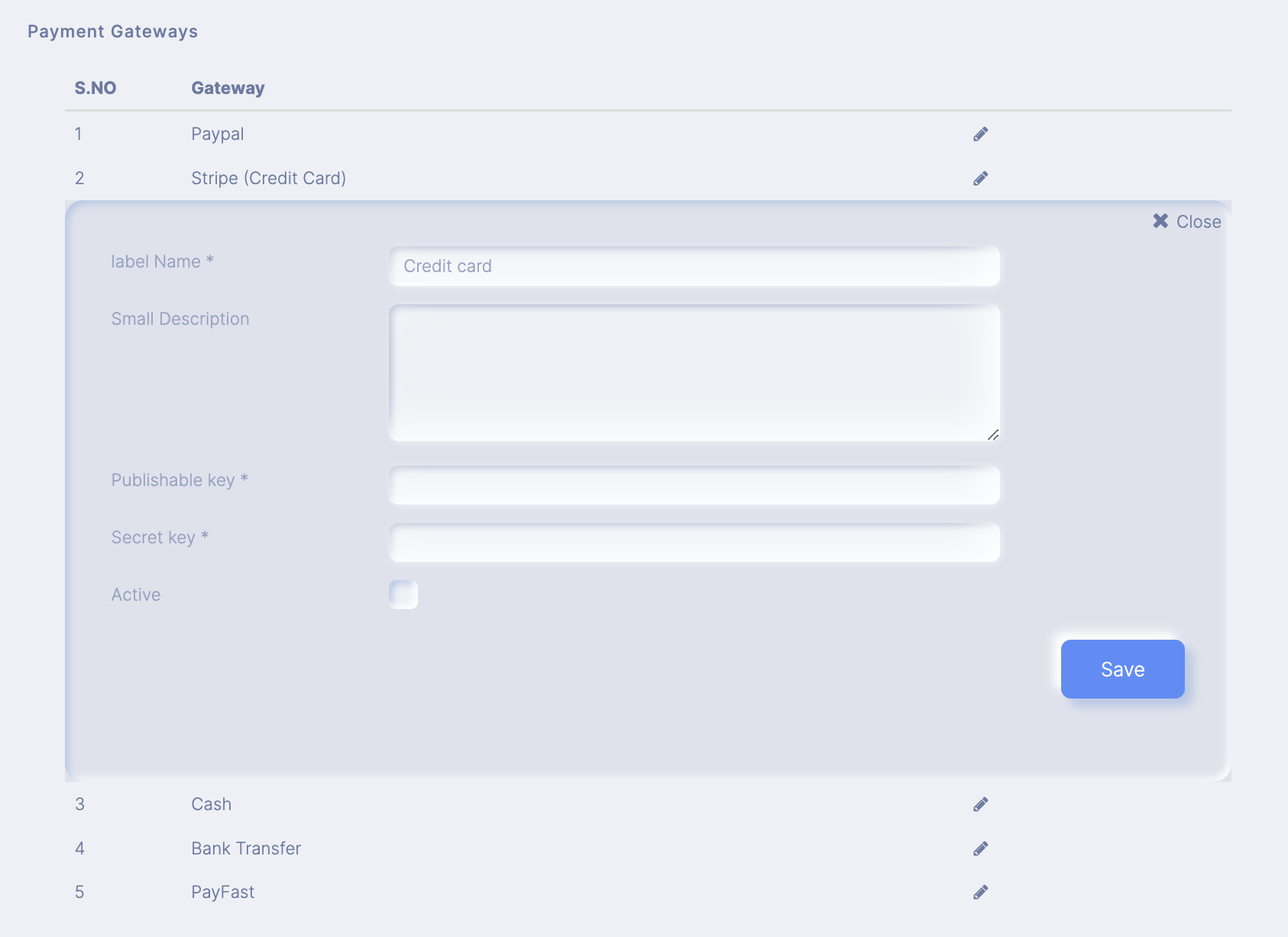1288x937 pixels.
Task: Click the Small Description label
Action: 180,319
